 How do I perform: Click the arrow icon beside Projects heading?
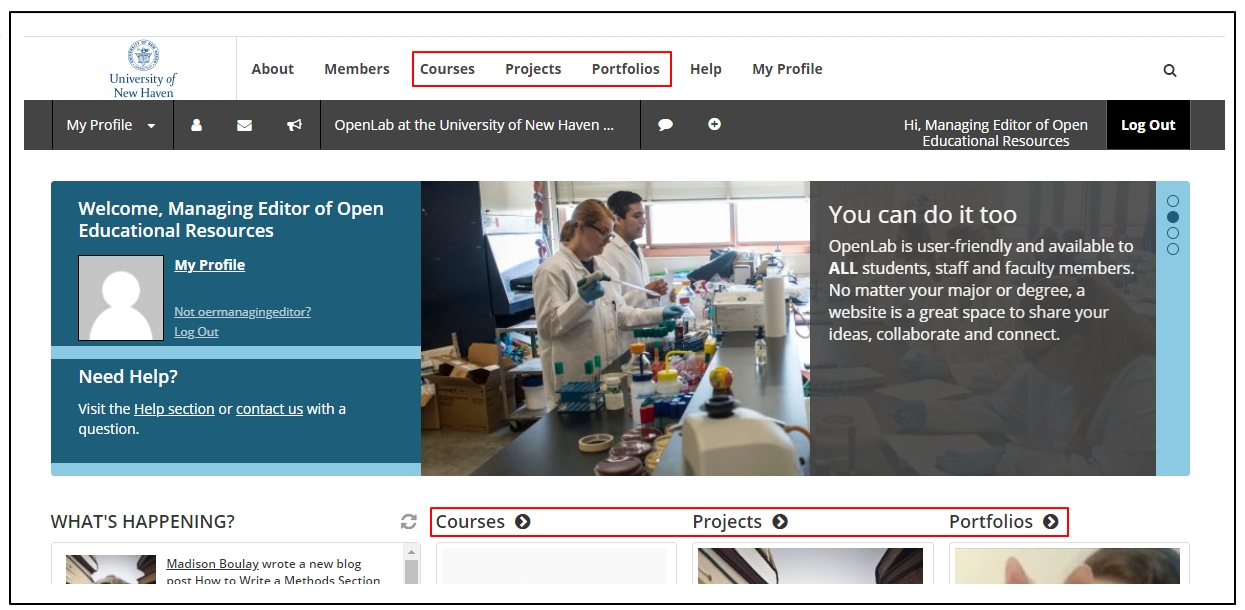tap(780, 522)
